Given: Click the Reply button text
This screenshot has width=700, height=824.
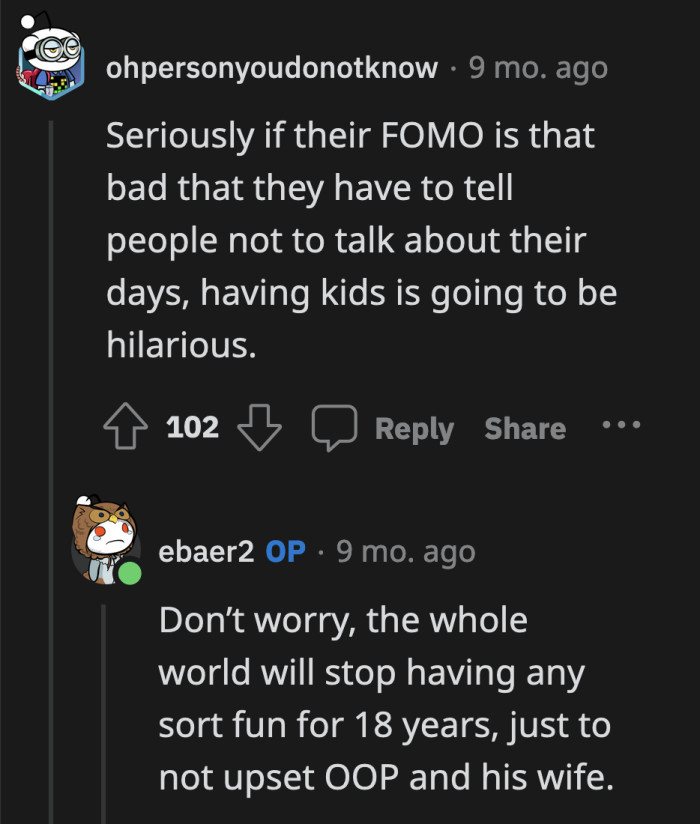Looking at the screenshot, I should [414, 429].
